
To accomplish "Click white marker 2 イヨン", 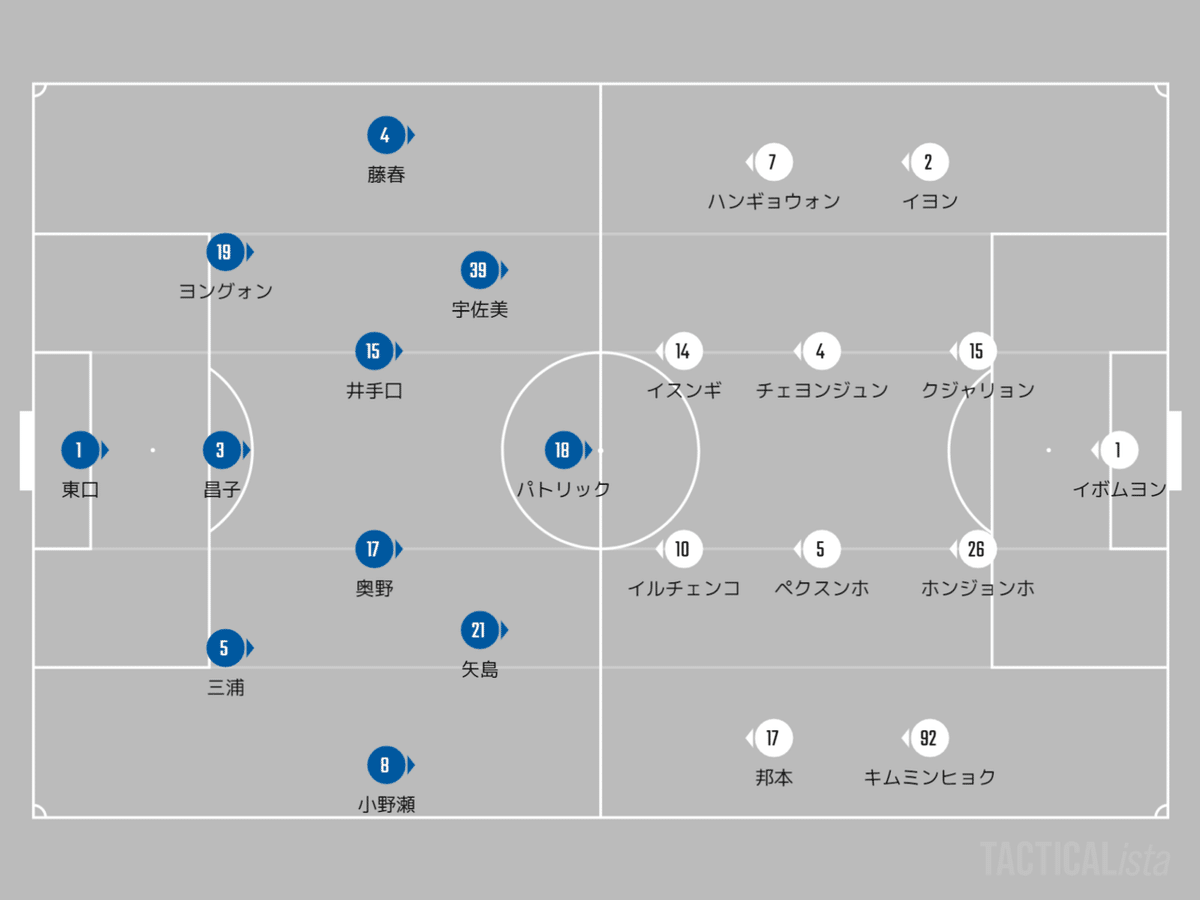I will (929, 162).
